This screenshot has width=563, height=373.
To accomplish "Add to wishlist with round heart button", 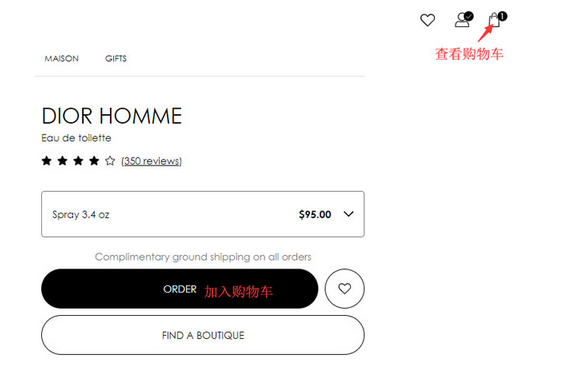I will (x=345, y=289).
